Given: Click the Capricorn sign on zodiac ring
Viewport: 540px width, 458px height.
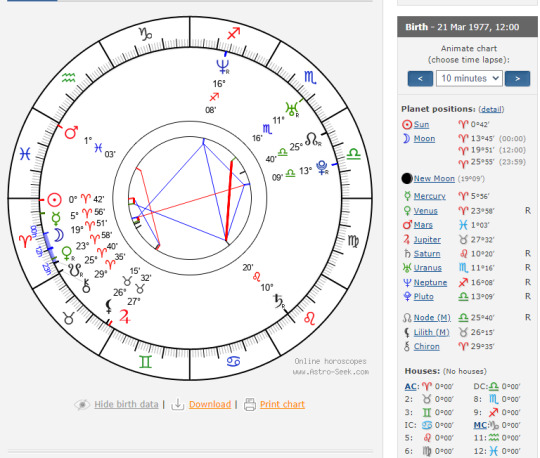Looking at the screenshot, I should click(x=145, y=34).
